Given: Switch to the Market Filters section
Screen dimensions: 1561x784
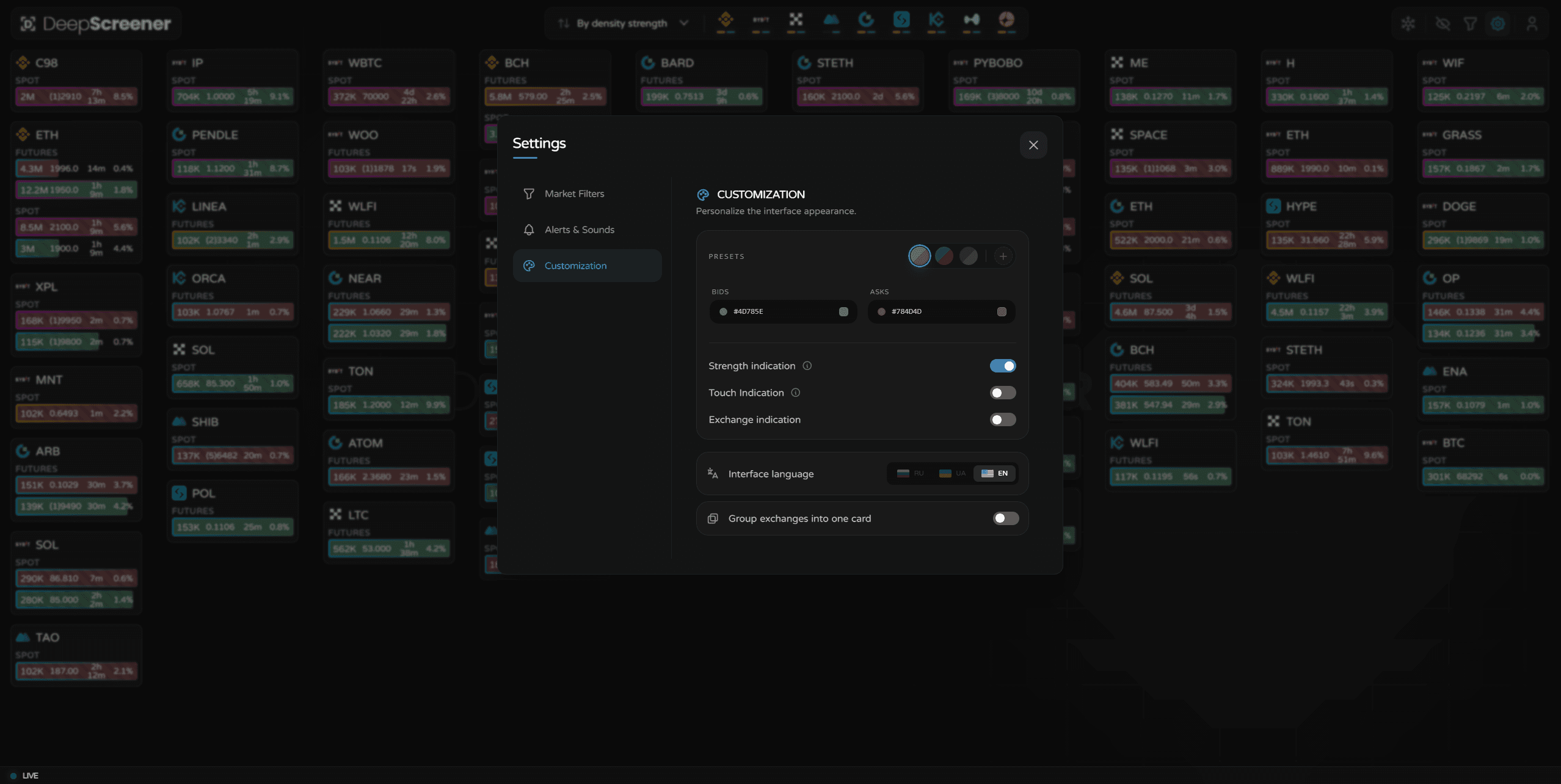Looking at the screenshot, I should pyautogui.click(x=574, y=194).
